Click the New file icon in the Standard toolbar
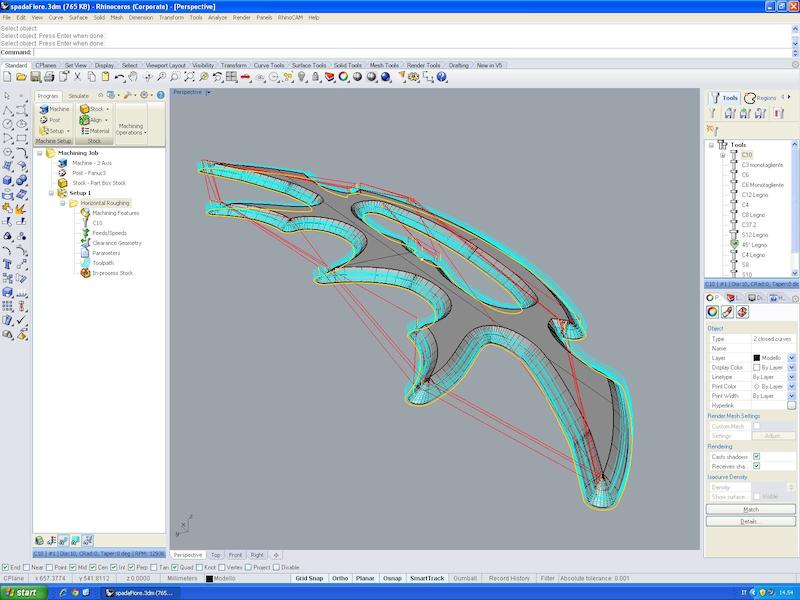The width and height of the screenshot is (800, 600). 7,77
